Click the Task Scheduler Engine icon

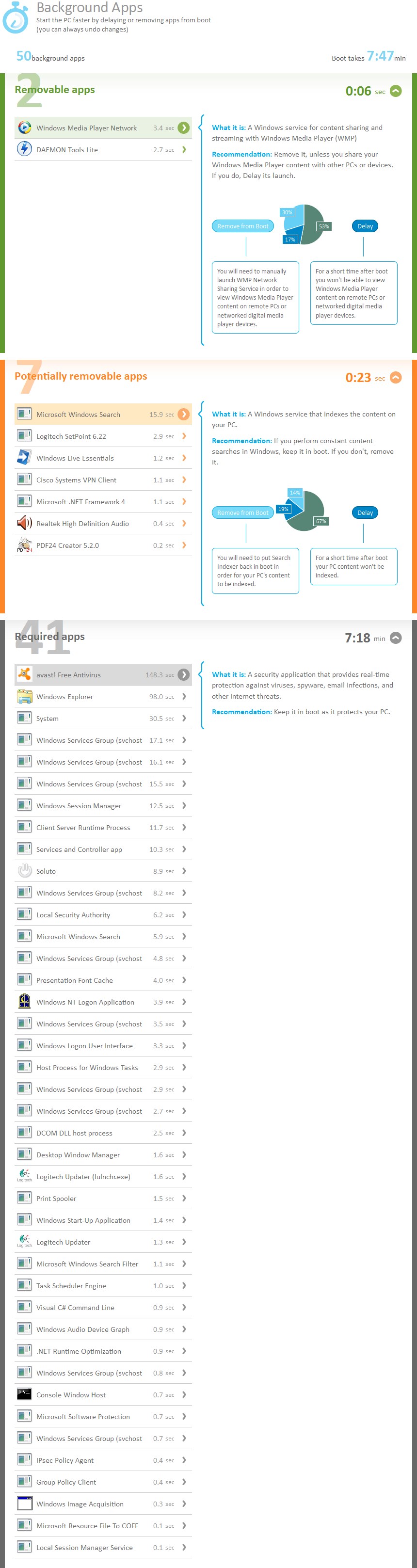click(x=24, y=1285)
